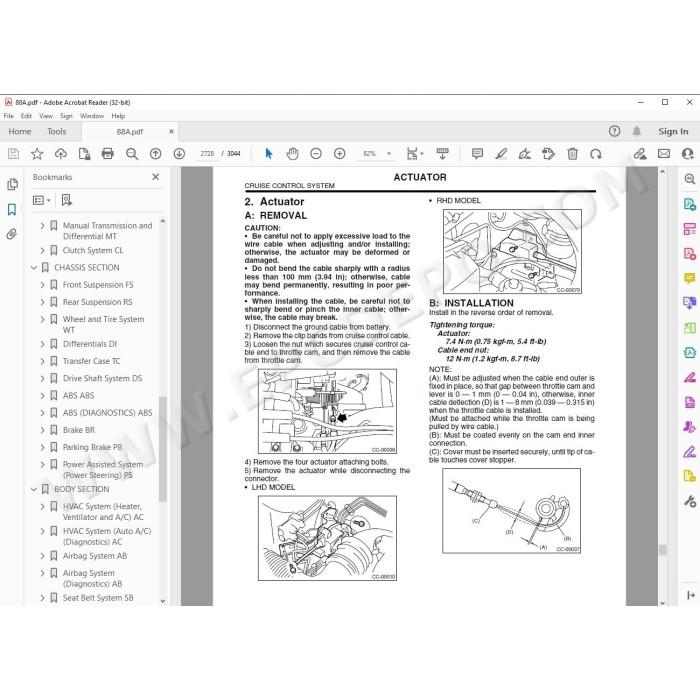Open the Drive Shaft System DS bookmark

click(102, 379)
